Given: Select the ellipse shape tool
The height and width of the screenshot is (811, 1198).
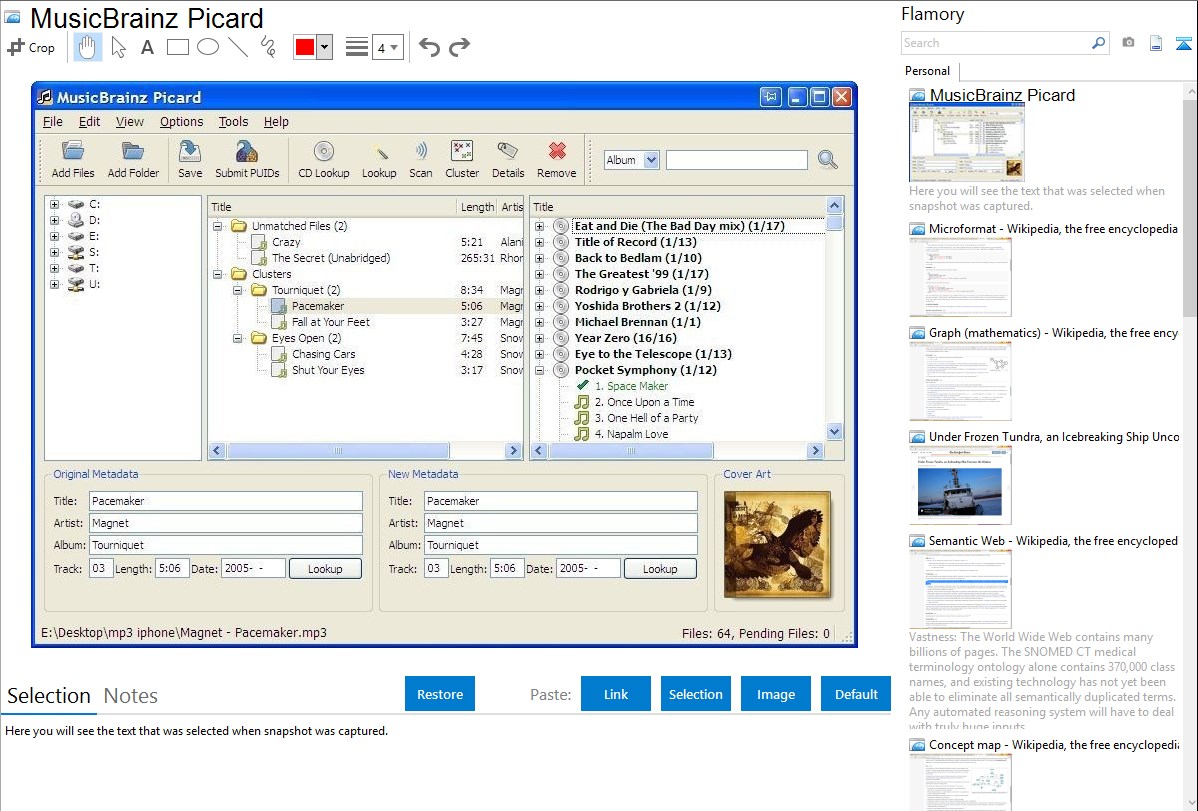Looking at the screenshot, I should pyautogui.click(x=207, y=47).
